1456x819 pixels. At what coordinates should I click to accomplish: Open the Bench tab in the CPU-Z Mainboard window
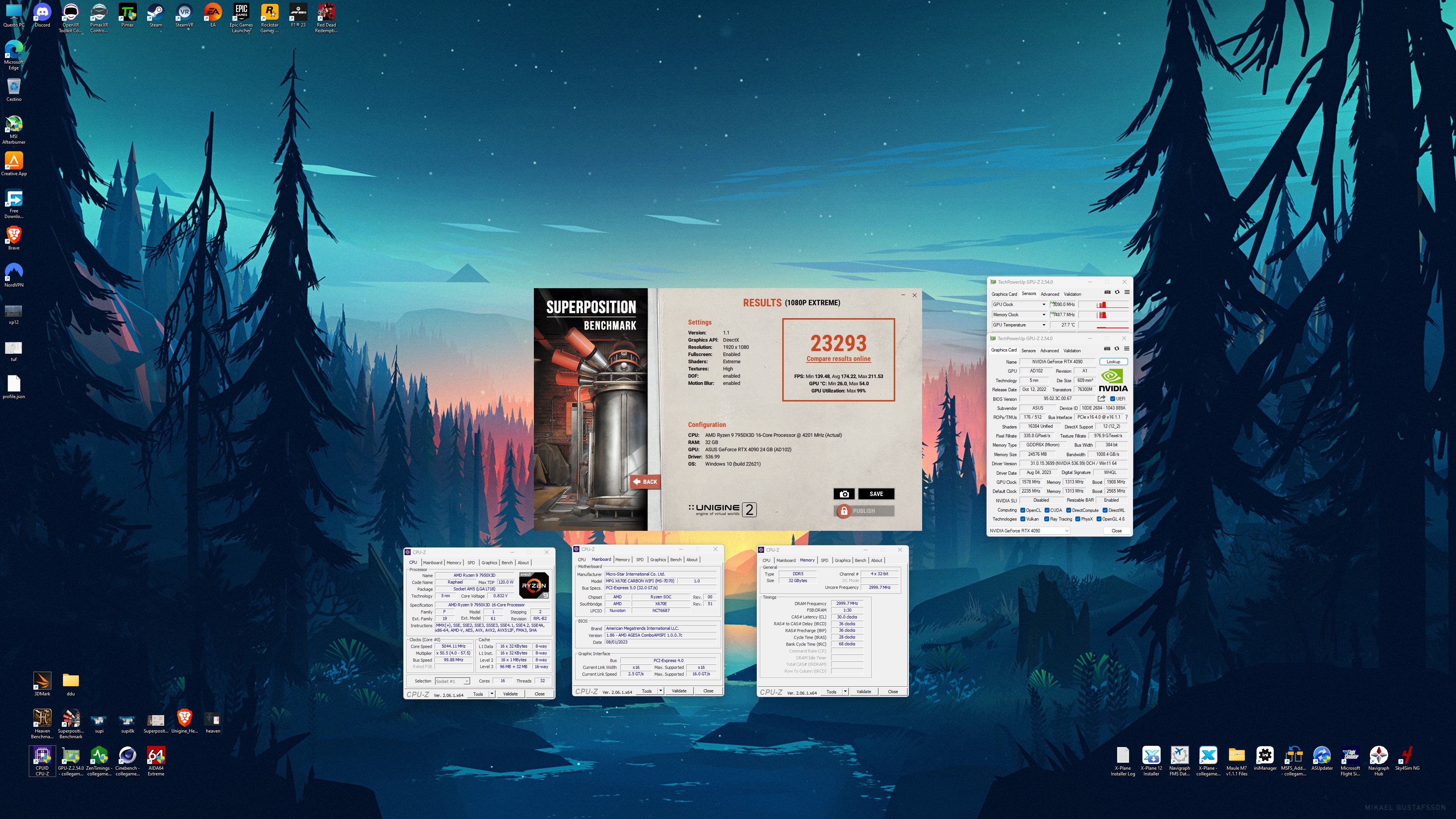coord(675,560)
